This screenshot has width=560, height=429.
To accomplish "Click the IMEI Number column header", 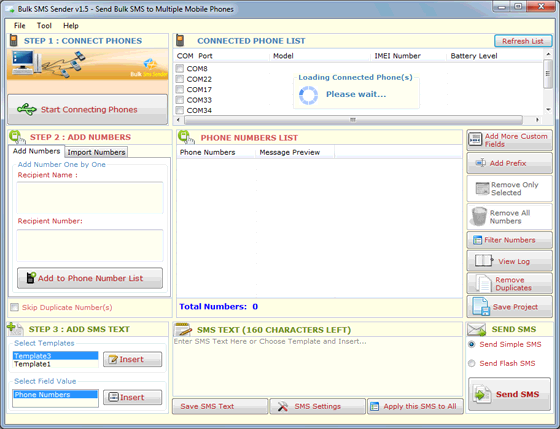I will 408,56.
